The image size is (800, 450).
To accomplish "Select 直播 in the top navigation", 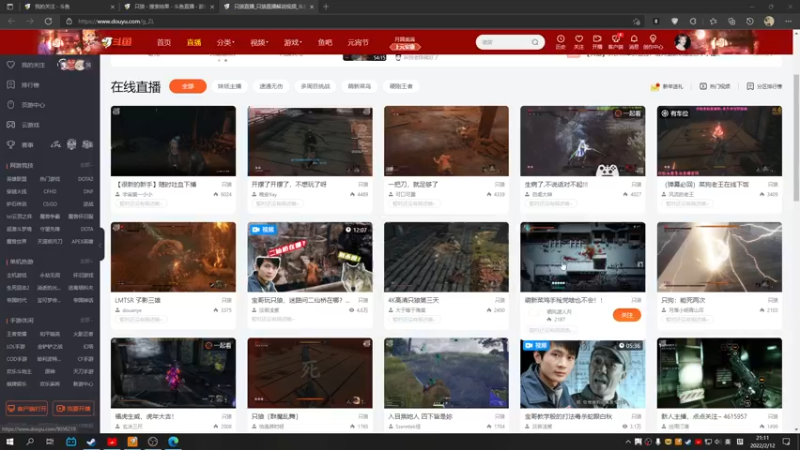I will point(194,42).
